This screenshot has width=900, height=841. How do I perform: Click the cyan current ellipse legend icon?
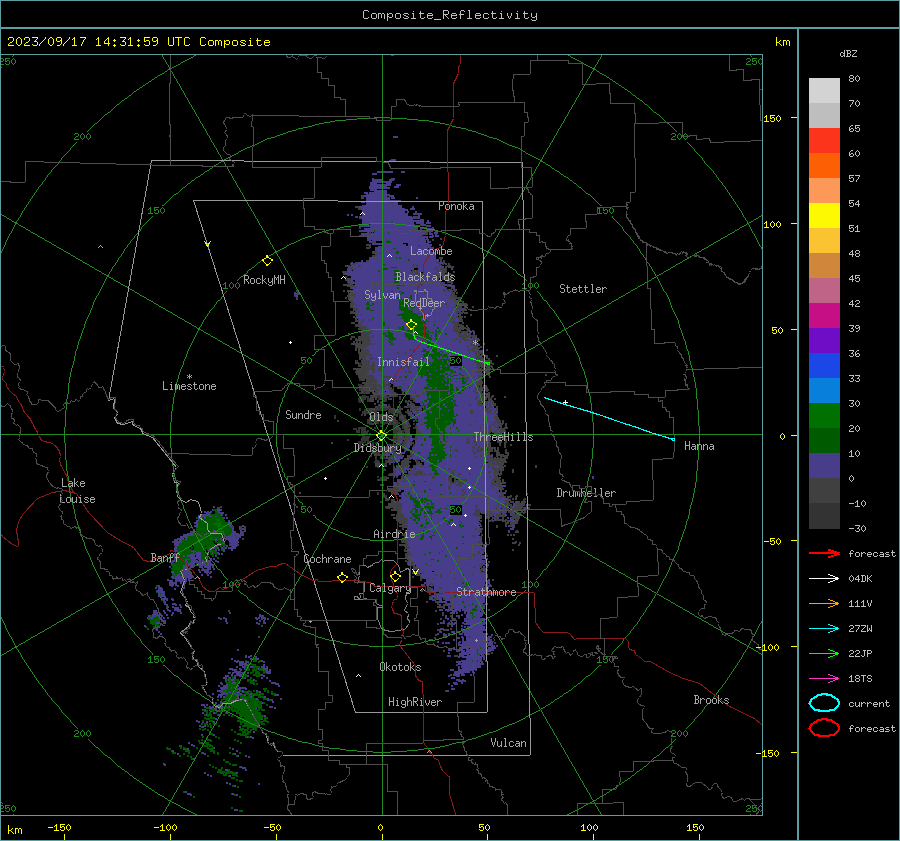point(824,703)
